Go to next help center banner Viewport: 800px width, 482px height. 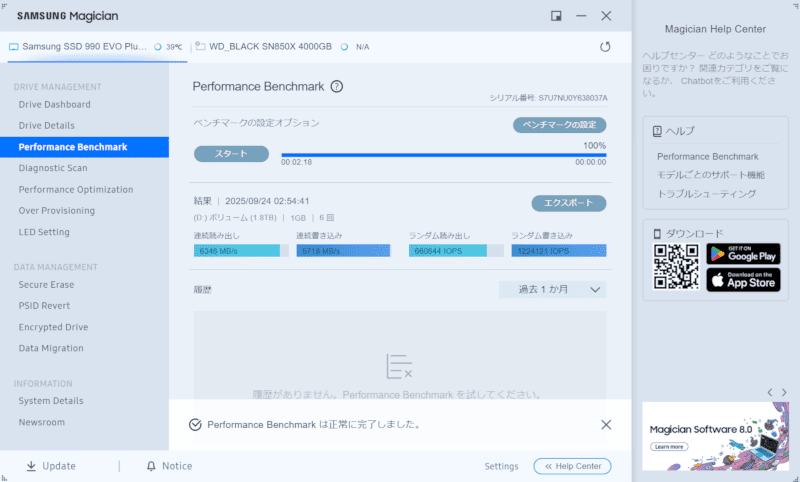tap(783, 392)
